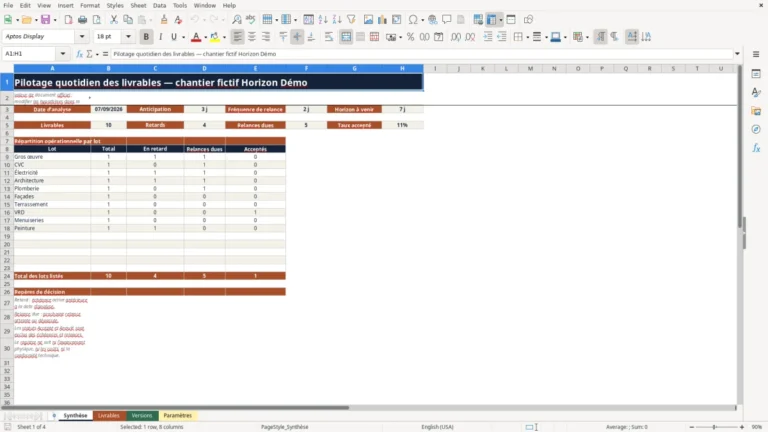768x432 pixels.
Task: Cut the selection with the scissors icon
Action: pos(114,20)
